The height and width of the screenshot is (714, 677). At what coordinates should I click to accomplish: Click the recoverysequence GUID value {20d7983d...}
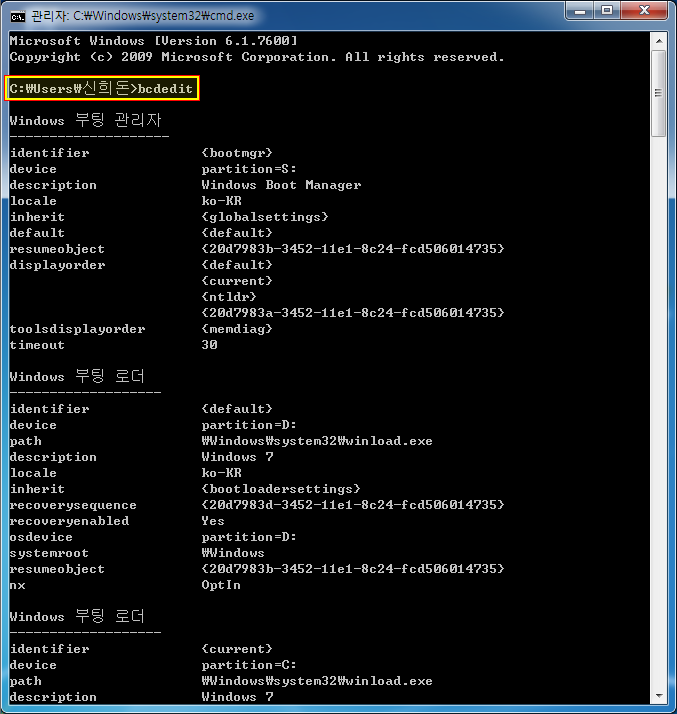[x=353, y=505]
